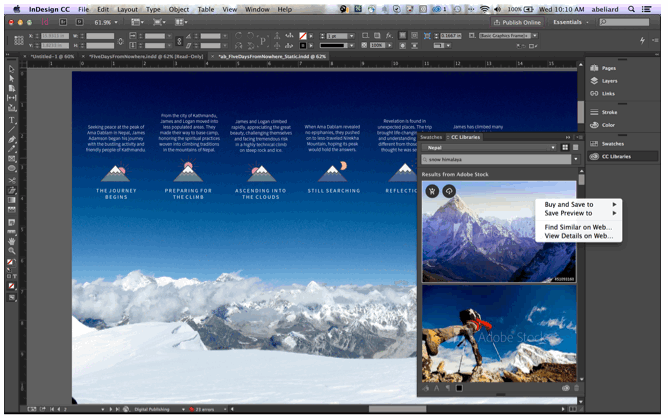Toggle Creative Cloud sync status icon
Screen dimensions: 668x418
click(565, 388)
